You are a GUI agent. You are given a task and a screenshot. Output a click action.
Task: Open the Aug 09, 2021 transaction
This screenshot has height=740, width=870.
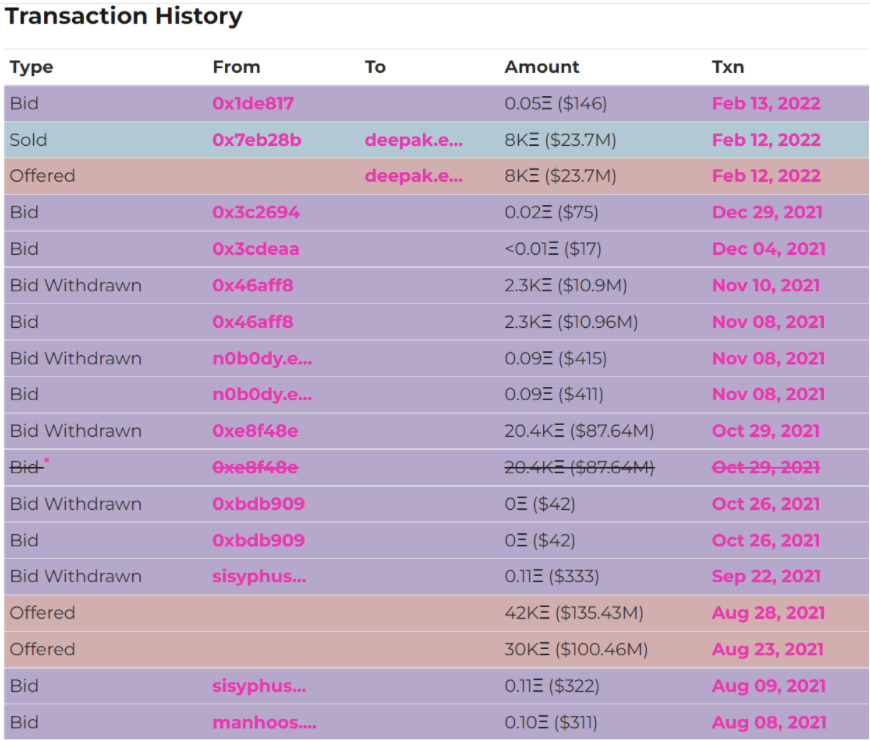pos(768,686)
